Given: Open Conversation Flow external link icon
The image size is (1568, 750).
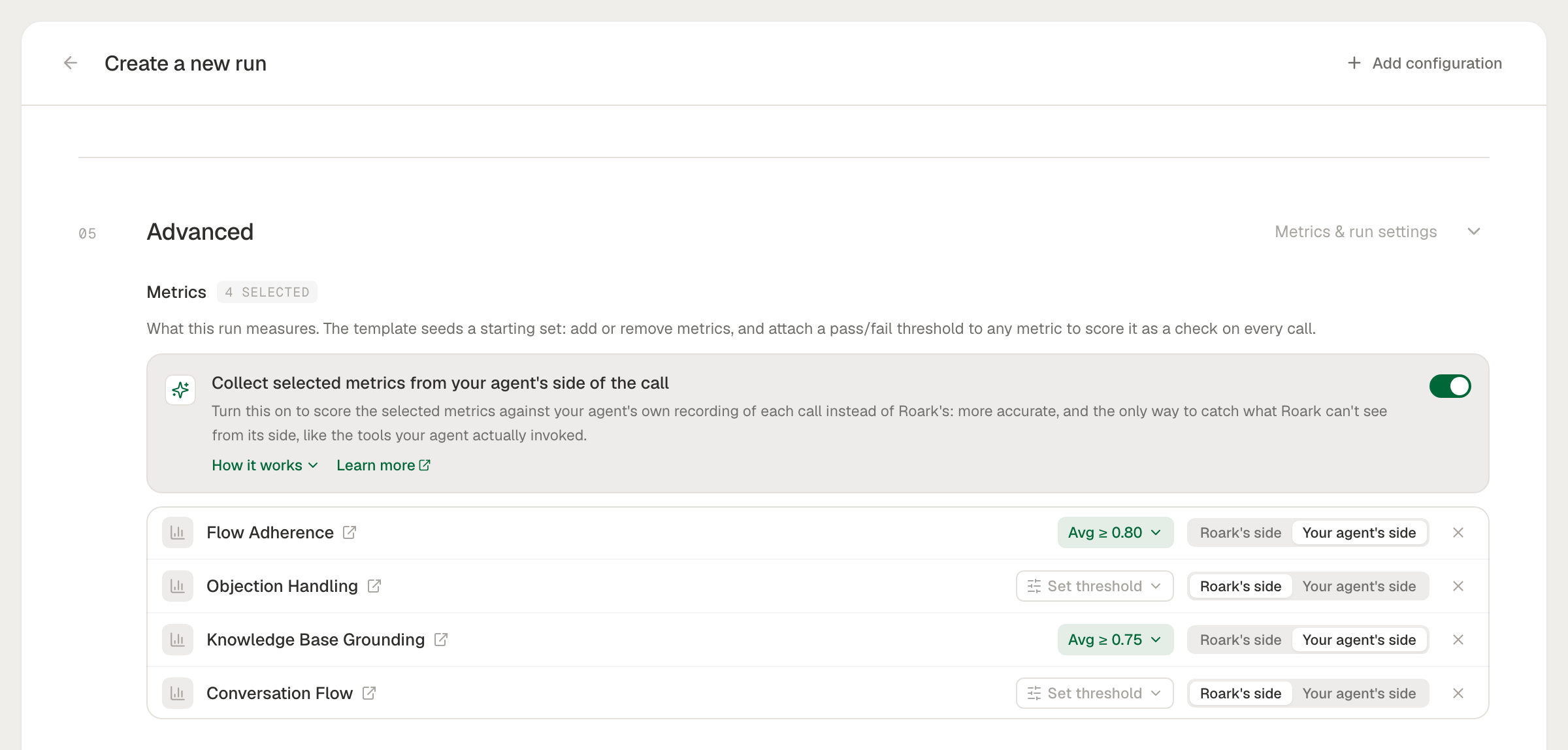Looking at the screenshot, I should (369, 693).
